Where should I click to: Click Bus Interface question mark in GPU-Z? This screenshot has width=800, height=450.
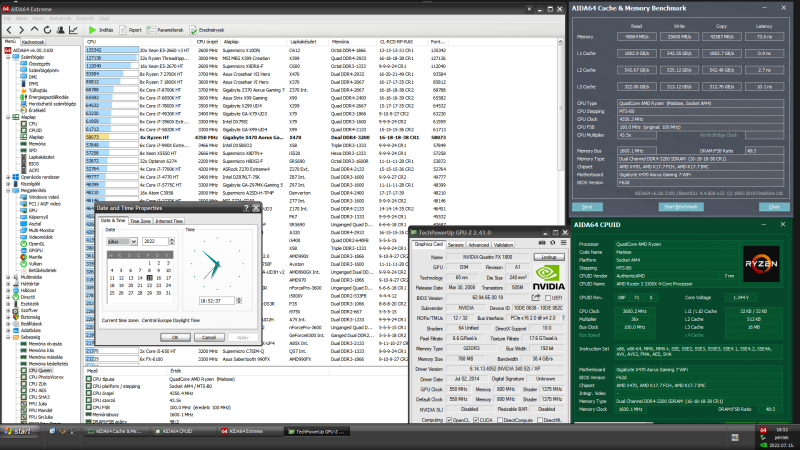(563, 318)
